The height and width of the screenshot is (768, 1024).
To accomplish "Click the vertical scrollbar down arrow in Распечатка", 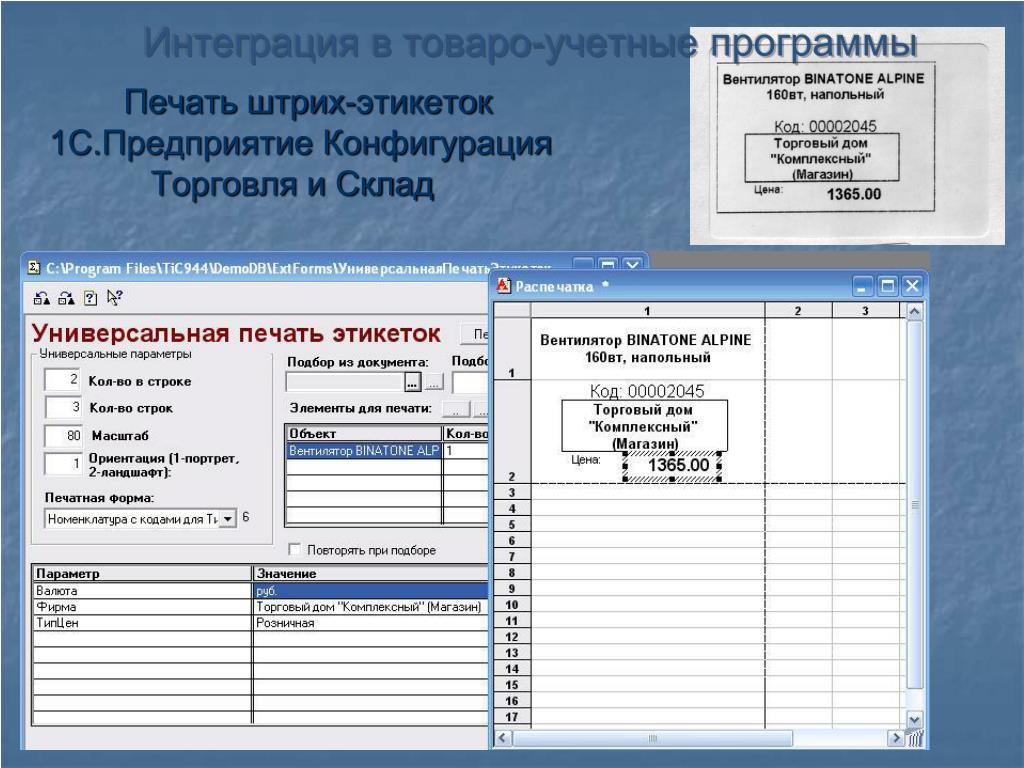I will [914, 719].
